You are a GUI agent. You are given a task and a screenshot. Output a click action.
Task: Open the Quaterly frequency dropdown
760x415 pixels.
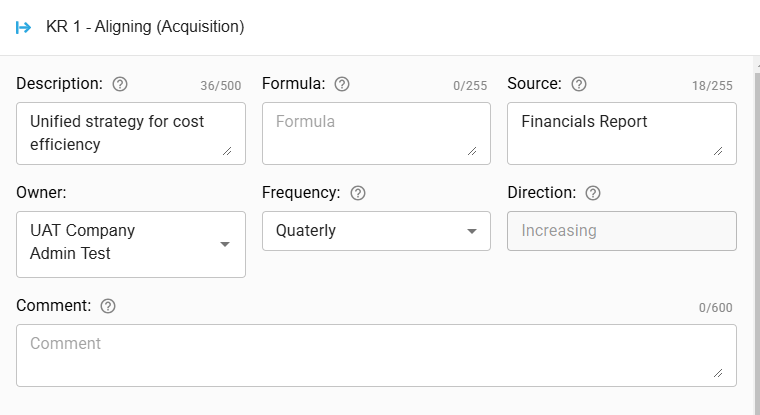pyautogui.click(x=376, y=231)
